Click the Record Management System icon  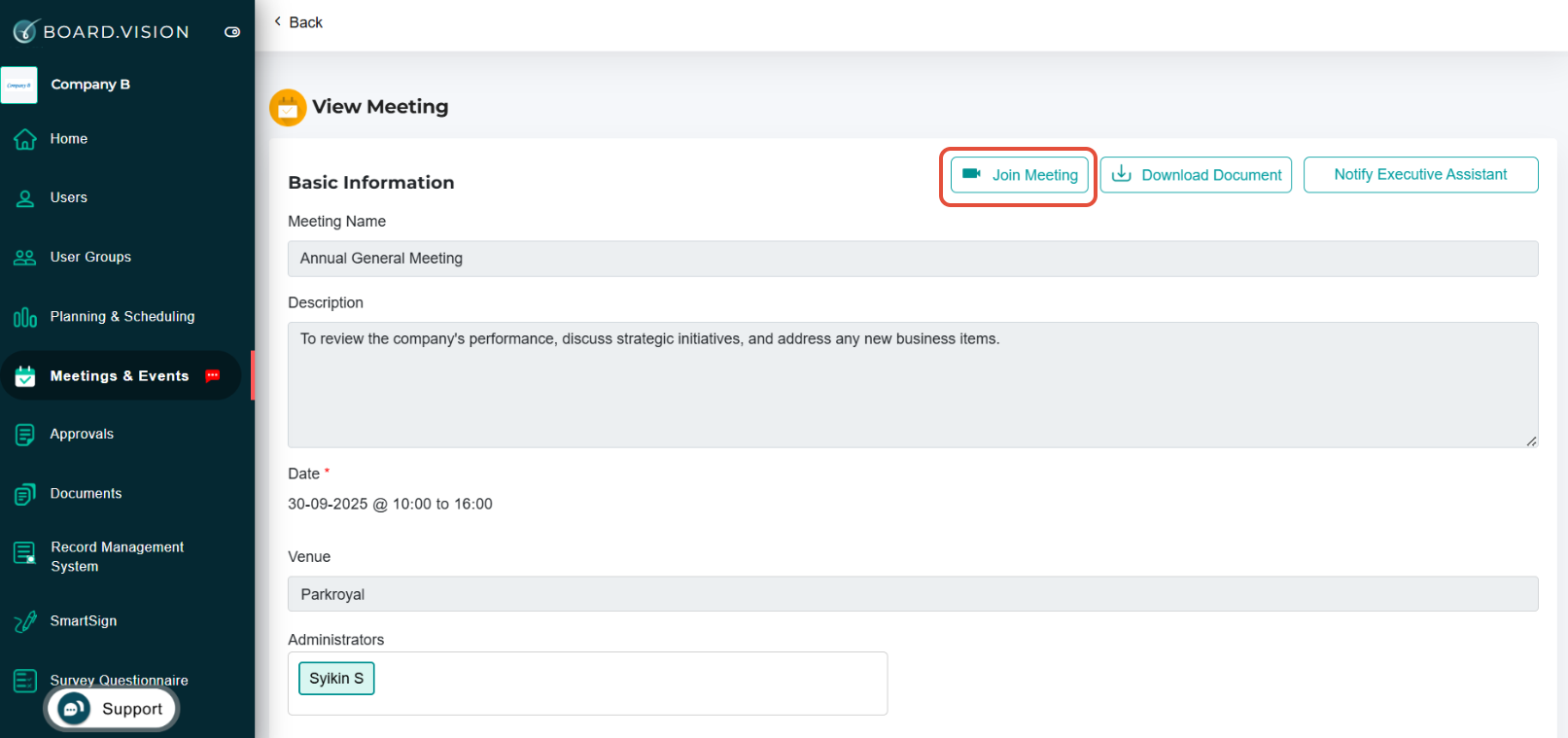pyautogui.click(x=25, y=554)
